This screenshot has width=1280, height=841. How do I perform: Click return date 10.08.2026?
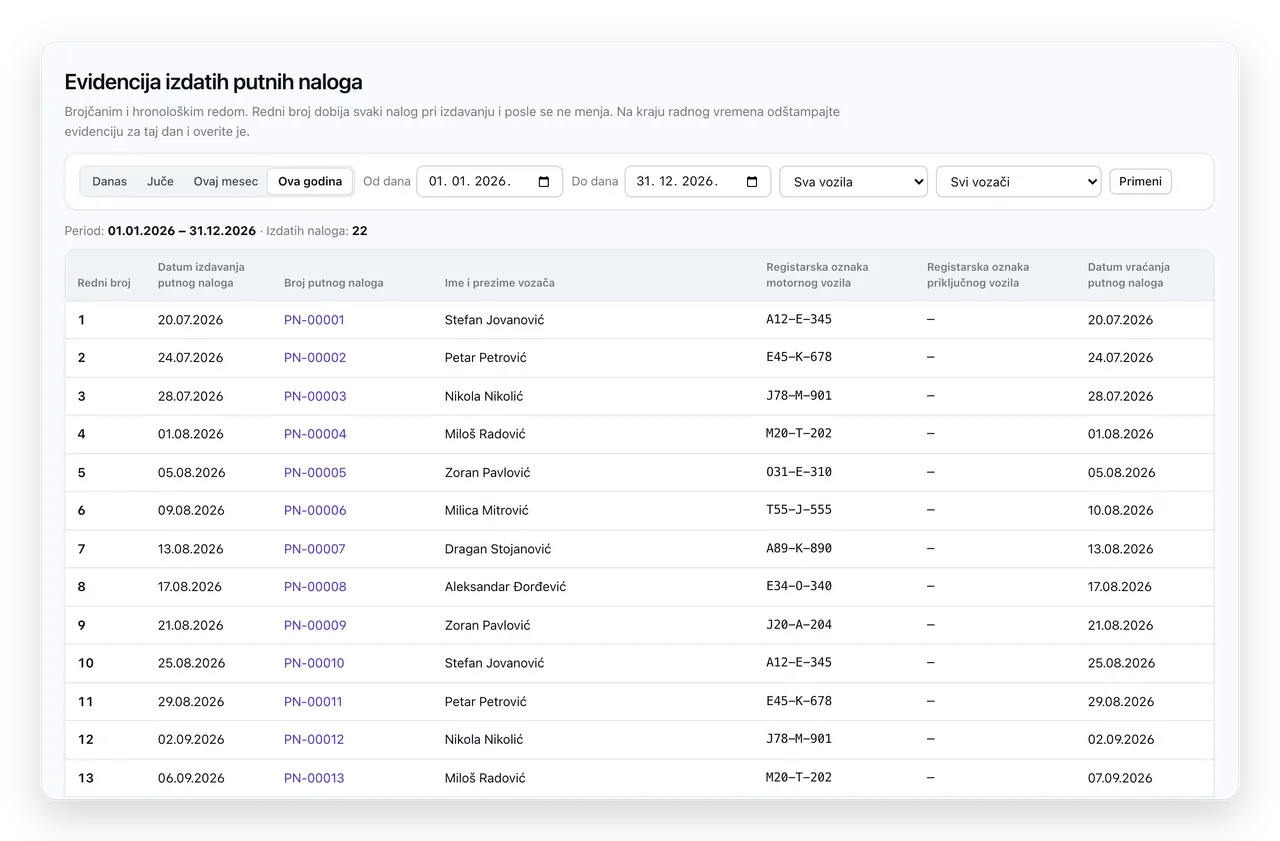pos(1120,511)
